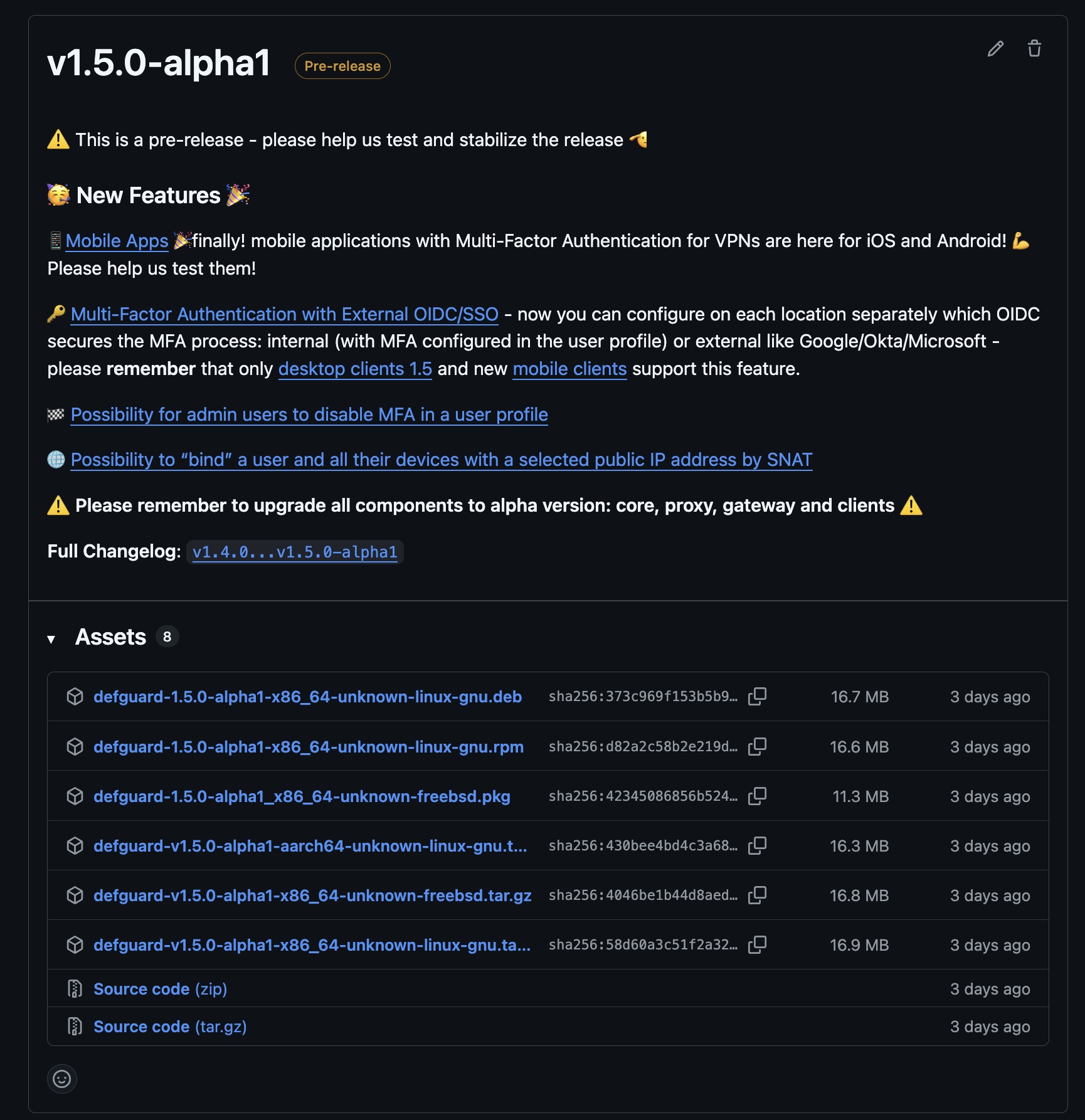
Task: Download the defguard-1.5.0-alpha1 rpm asset
Action: (309, 746)
